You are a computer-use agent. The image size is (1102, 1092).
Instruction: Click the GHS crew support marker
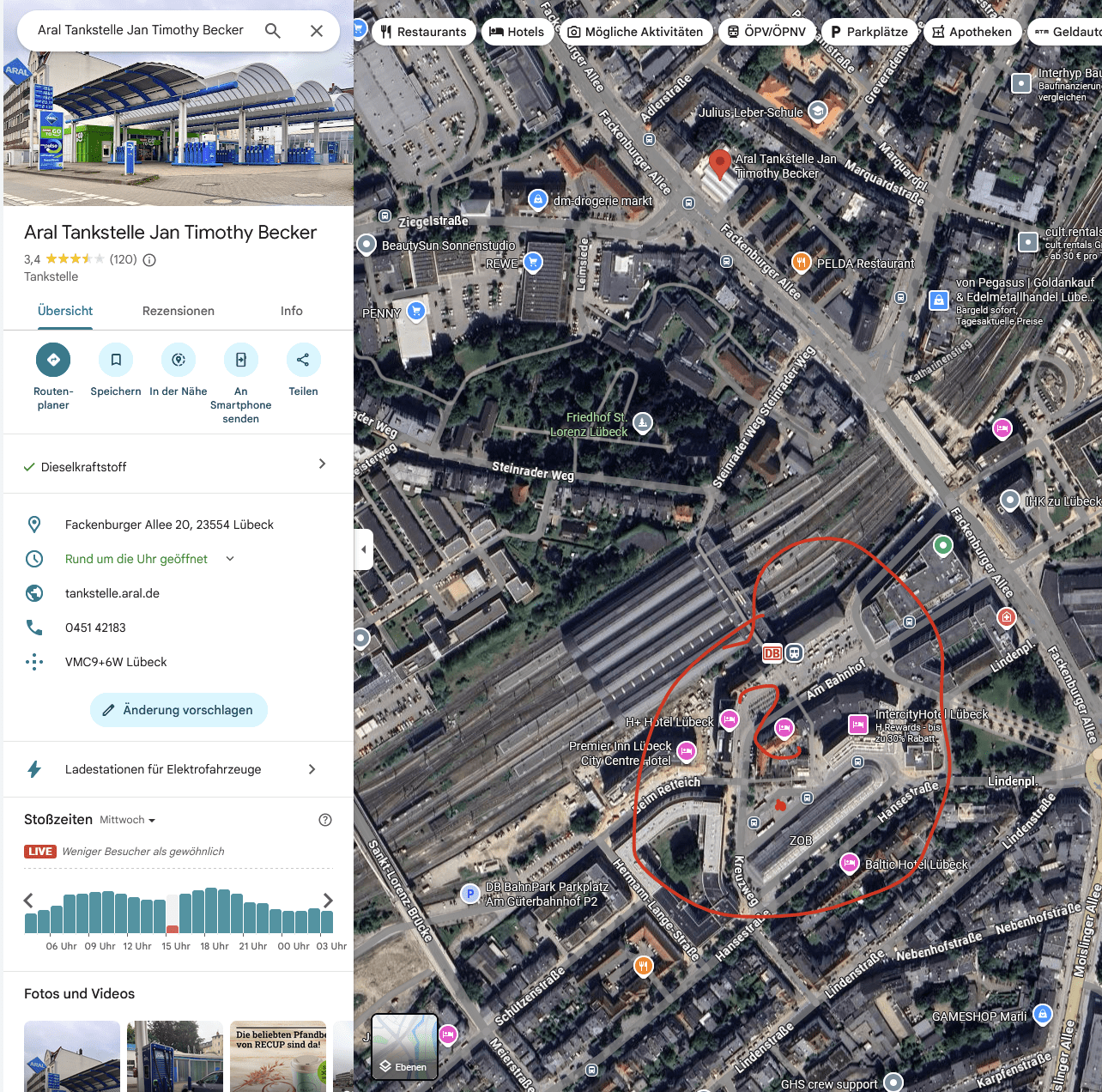893,1082
